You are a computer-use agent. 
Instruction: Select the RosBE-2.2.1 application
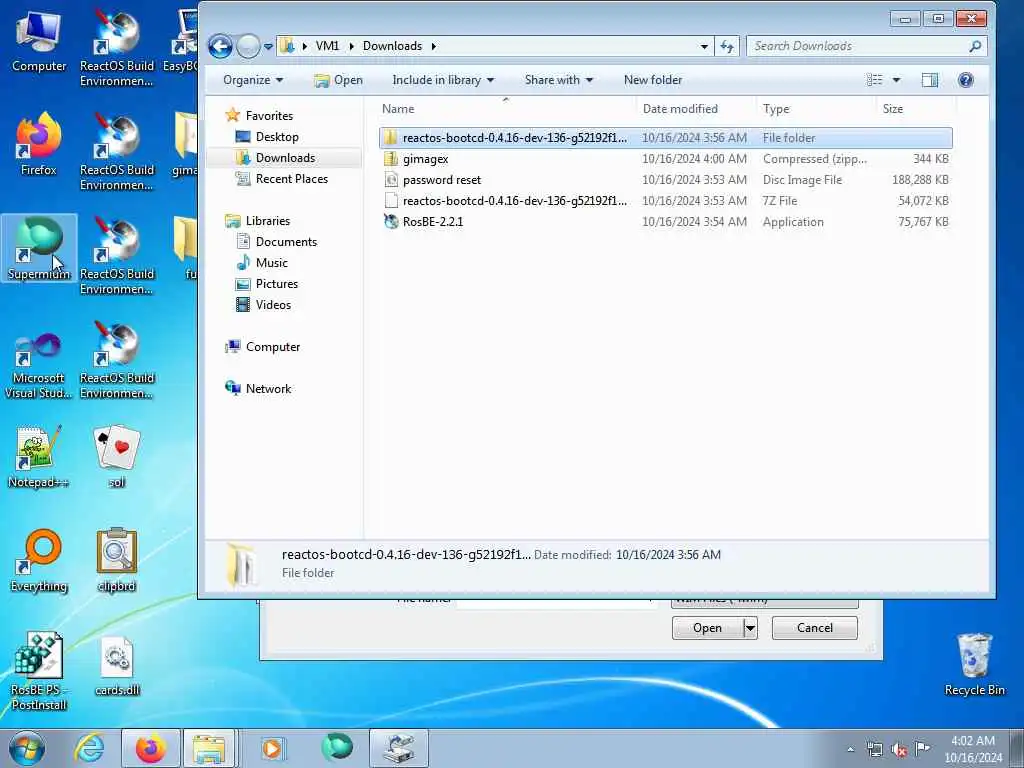click(x=665, y=221)
